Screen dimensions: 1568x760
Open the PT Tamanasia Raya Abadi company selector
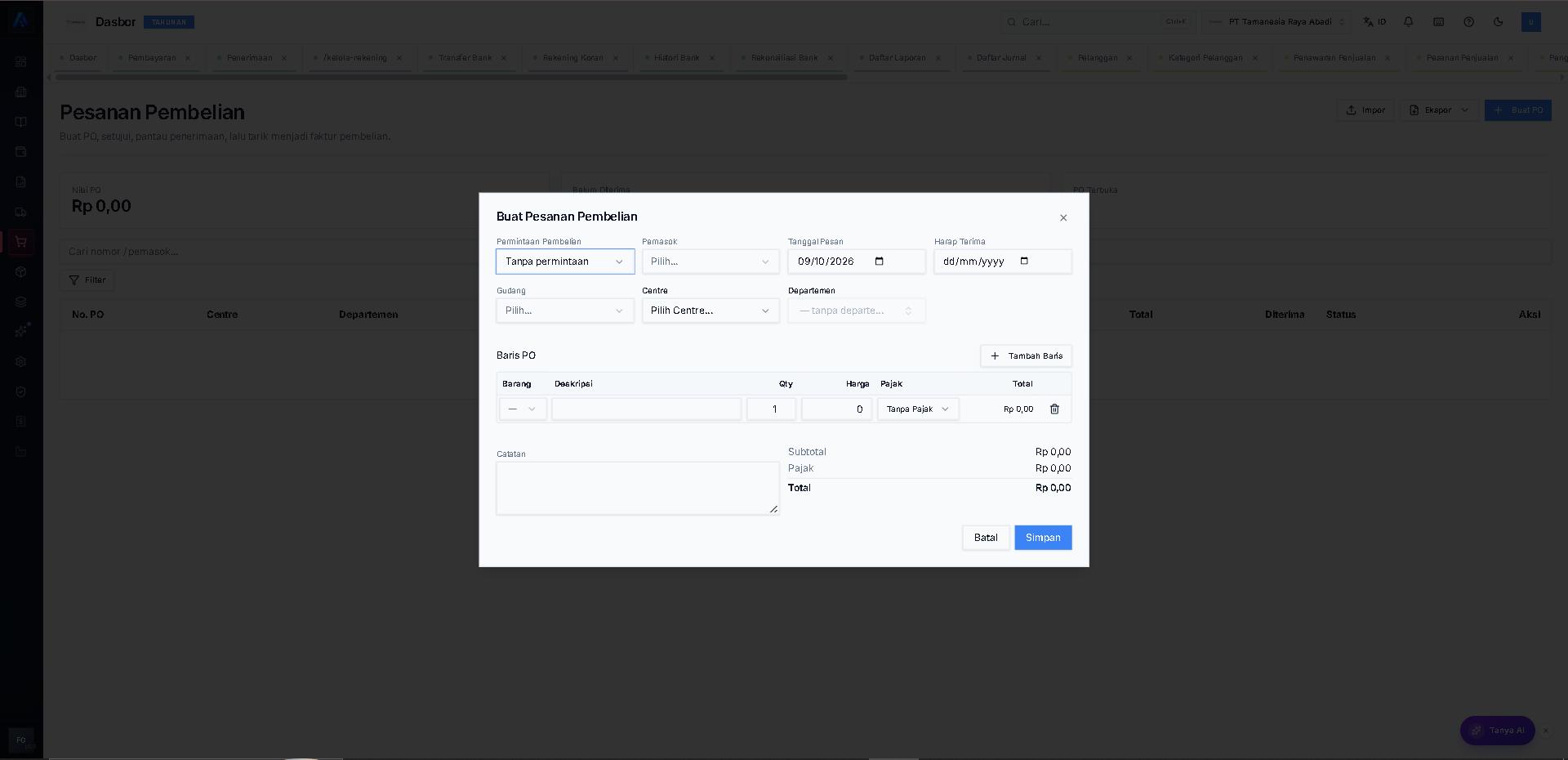1277,22
